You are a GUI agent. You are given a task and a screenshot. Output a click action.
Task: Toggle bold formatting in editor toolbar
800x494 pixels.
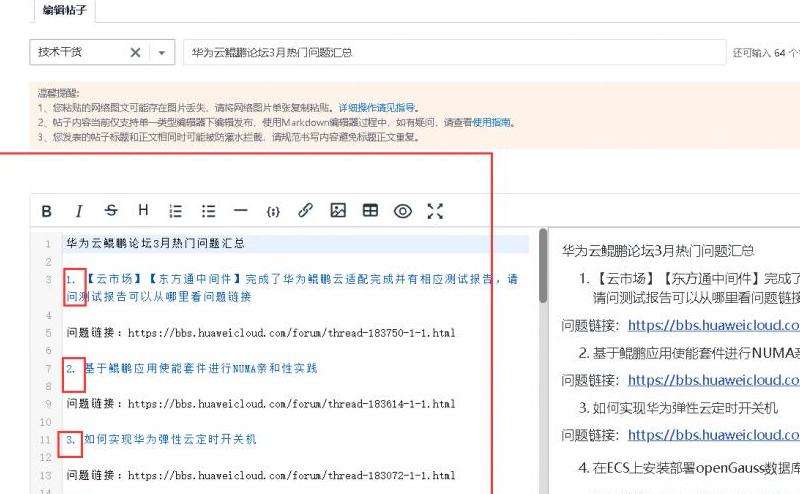46,211
